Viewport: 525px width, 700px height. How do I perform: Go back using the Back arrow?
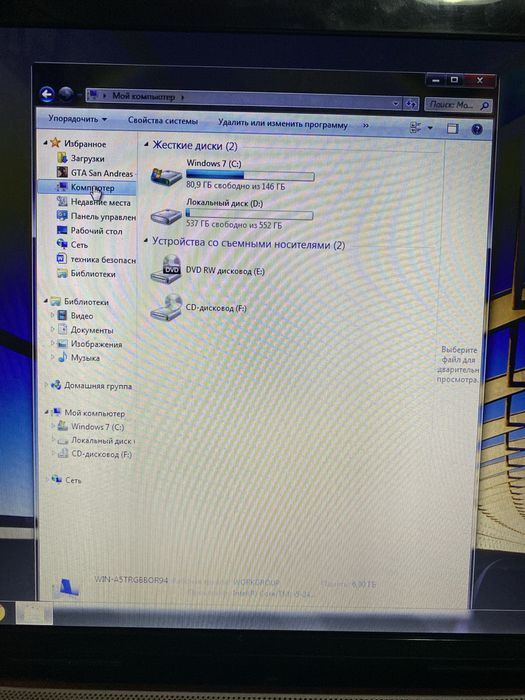[47, 94]
